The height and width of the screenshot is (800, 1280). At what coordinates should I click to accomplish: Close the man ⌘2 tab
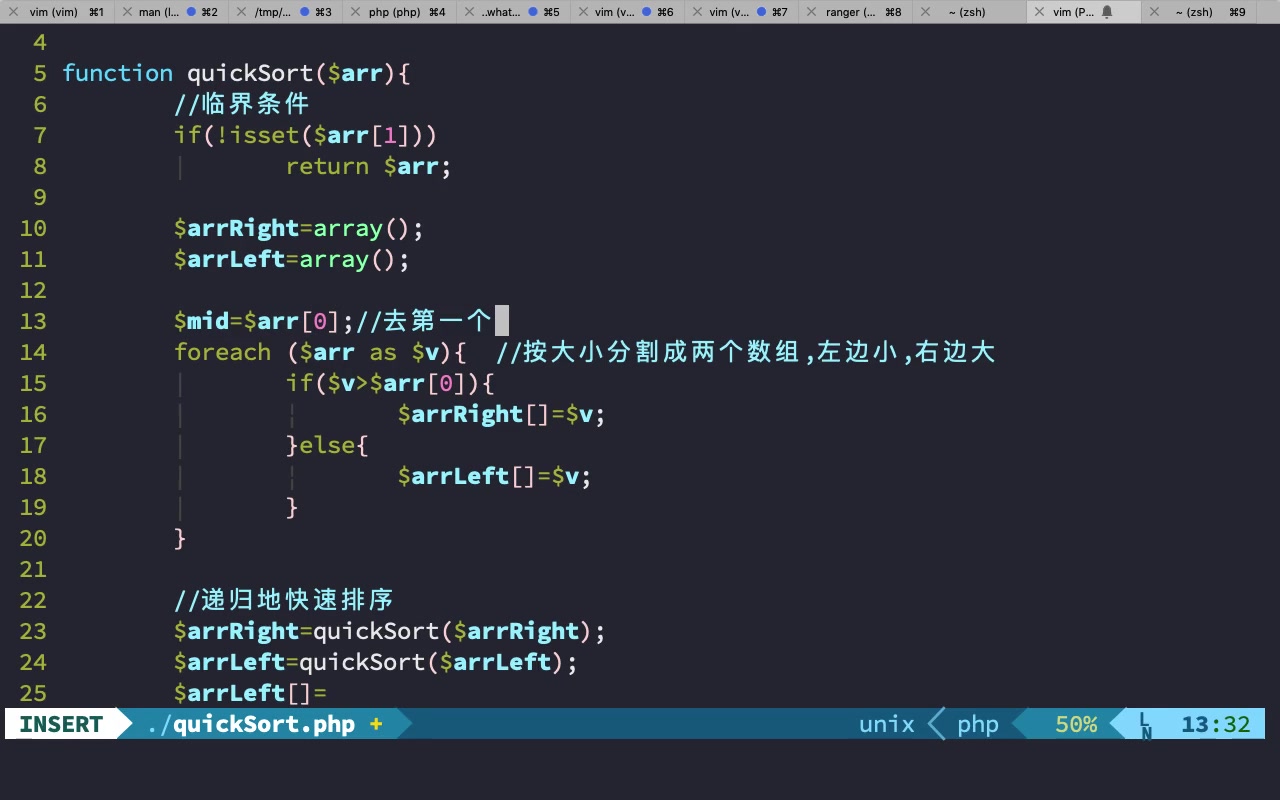click(x=126, y=12)
